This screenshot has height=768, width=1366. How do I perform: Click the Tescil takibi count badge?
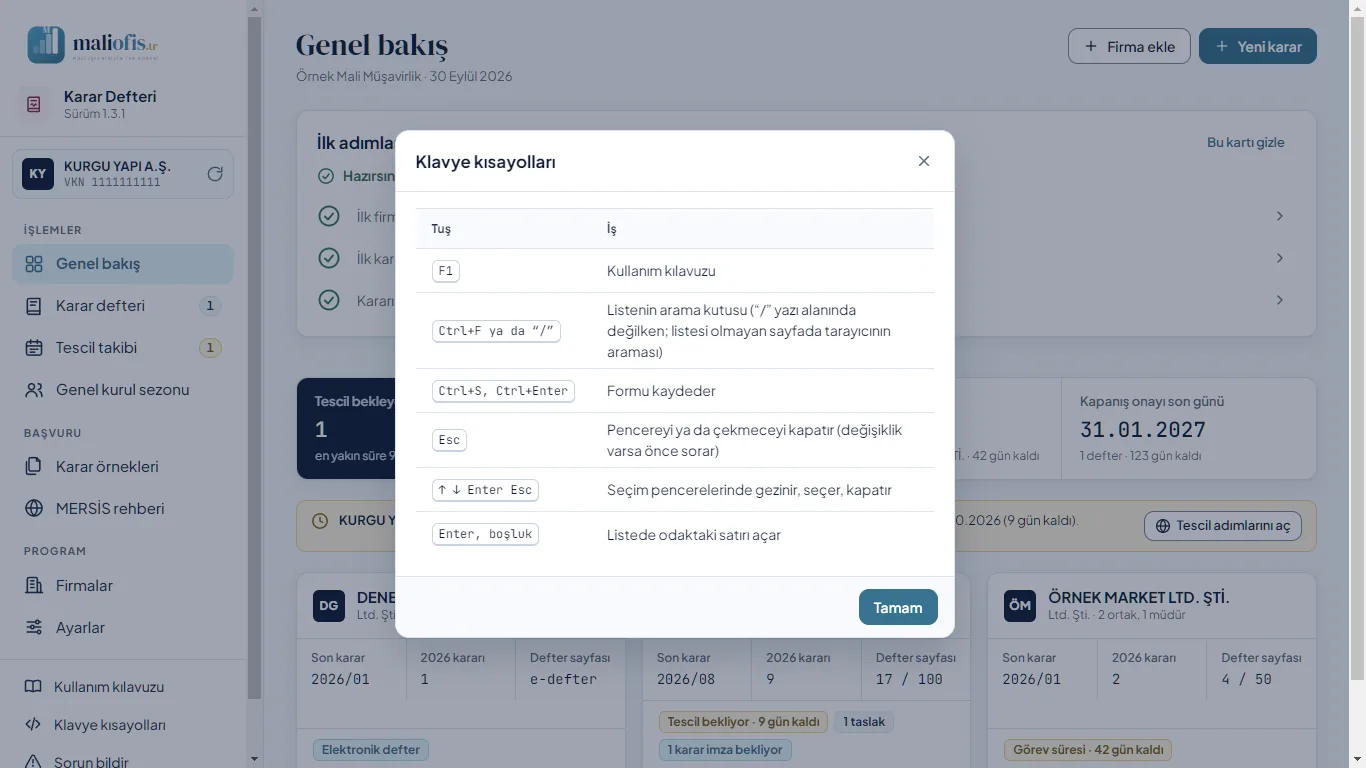210,348
